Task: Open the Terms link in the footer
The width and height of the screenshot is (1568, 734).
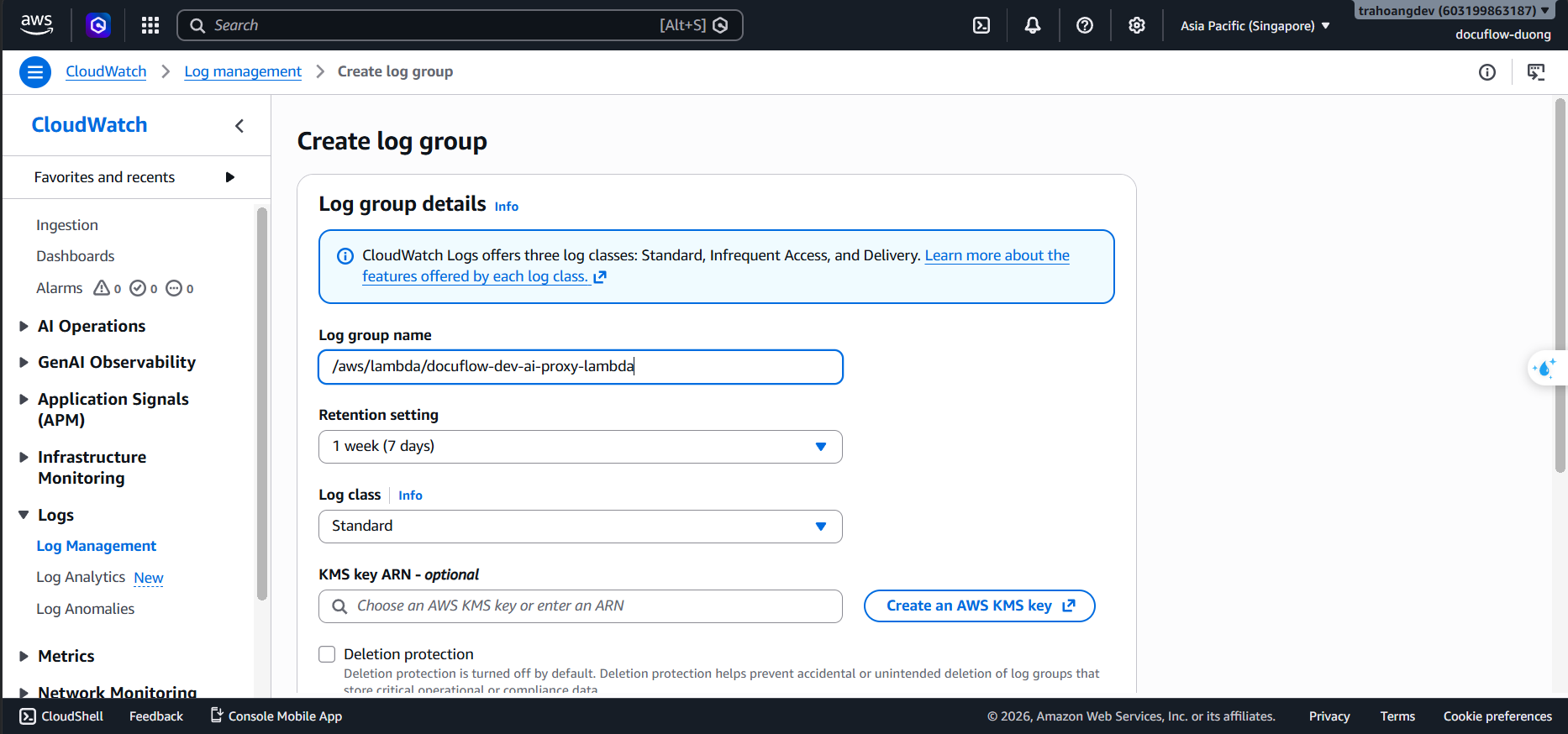Action: pos(1397,716)
